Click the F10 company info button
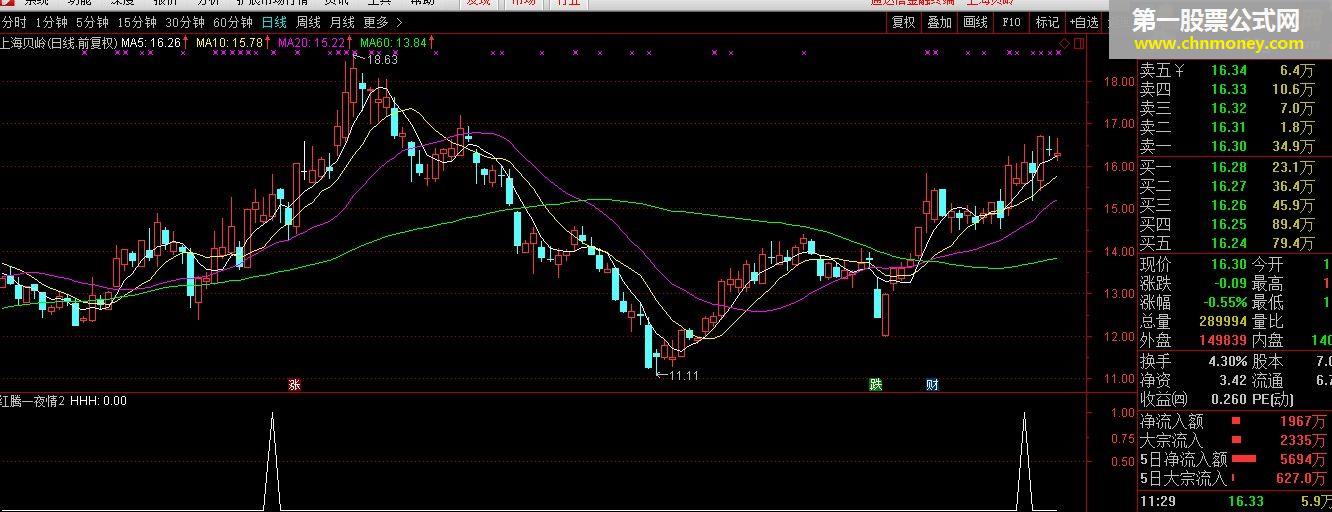Viewport: 1332px width, 512px height. coord(1011,21)
